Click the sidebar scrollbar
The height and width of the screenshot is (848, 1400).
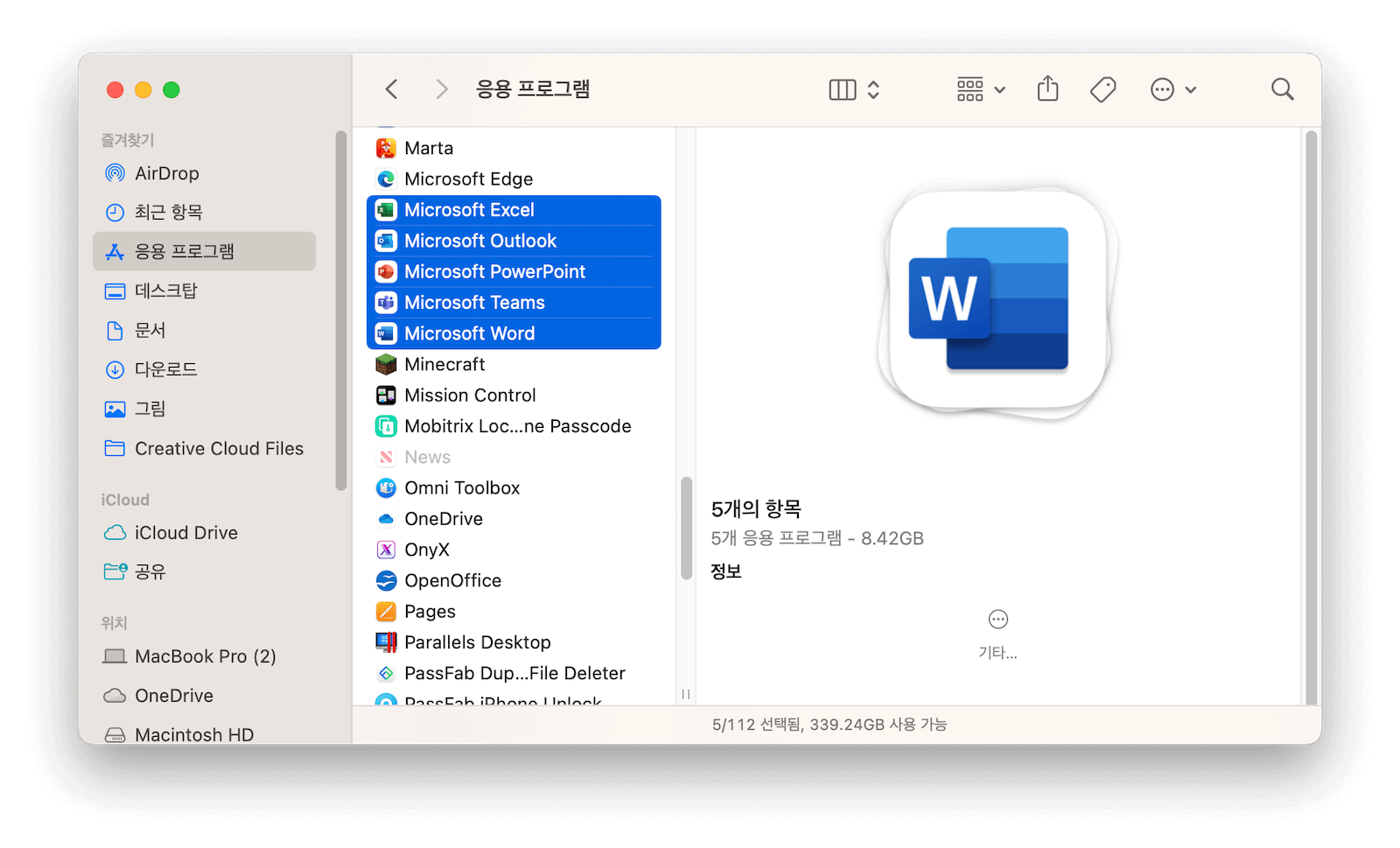point(341,311)
